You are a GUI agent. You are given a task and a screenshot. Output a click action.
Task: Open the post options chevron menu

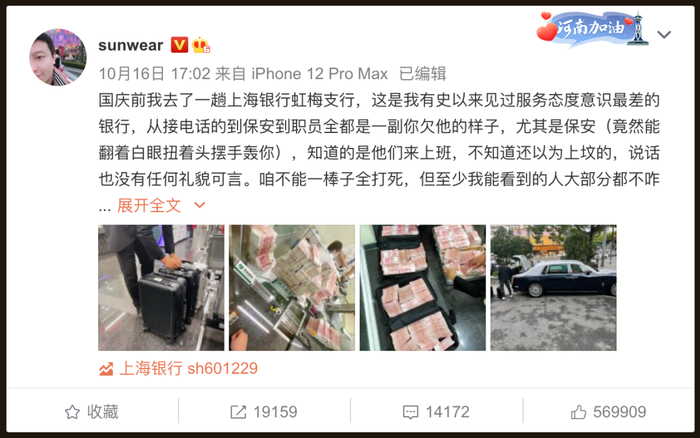coord(664,34)
